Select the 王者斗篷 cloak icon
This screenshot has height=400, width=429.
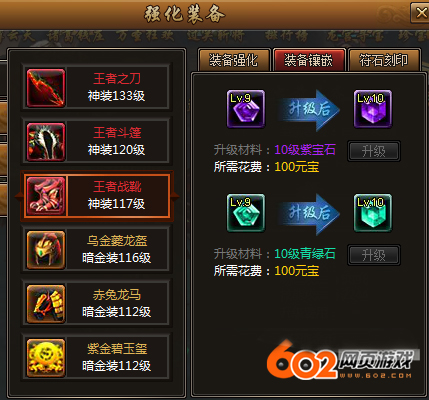46,142
